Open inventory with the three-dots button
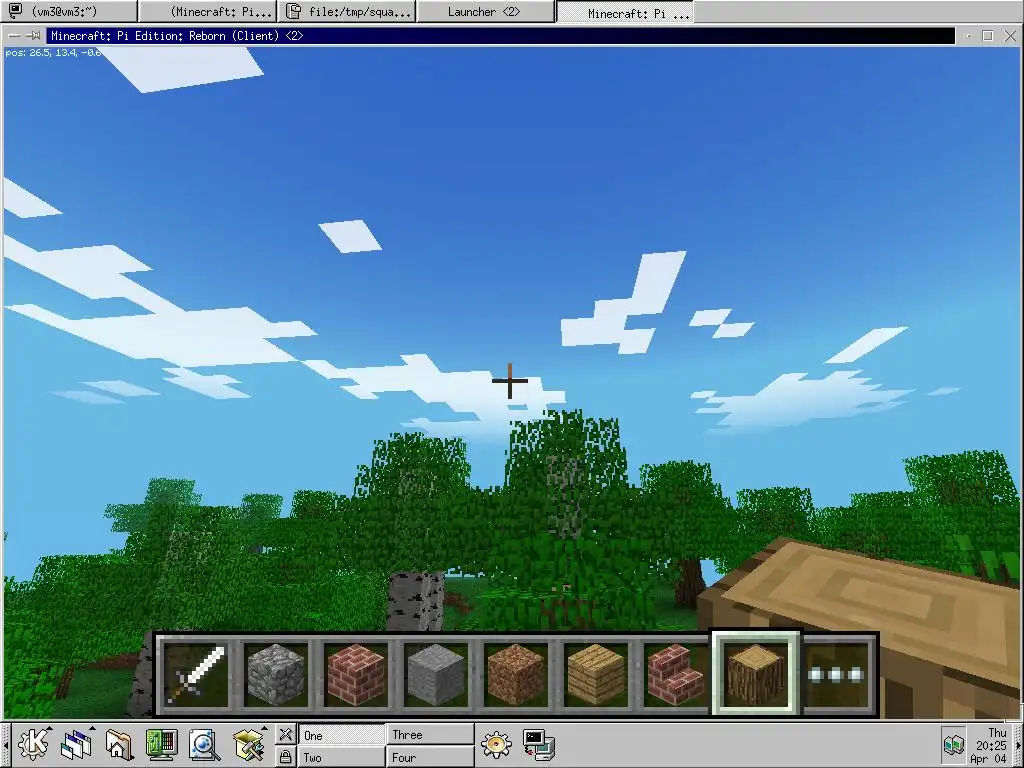Image resolution: width=1024 pixels, height=768 pixels. [x=837, y=674]
